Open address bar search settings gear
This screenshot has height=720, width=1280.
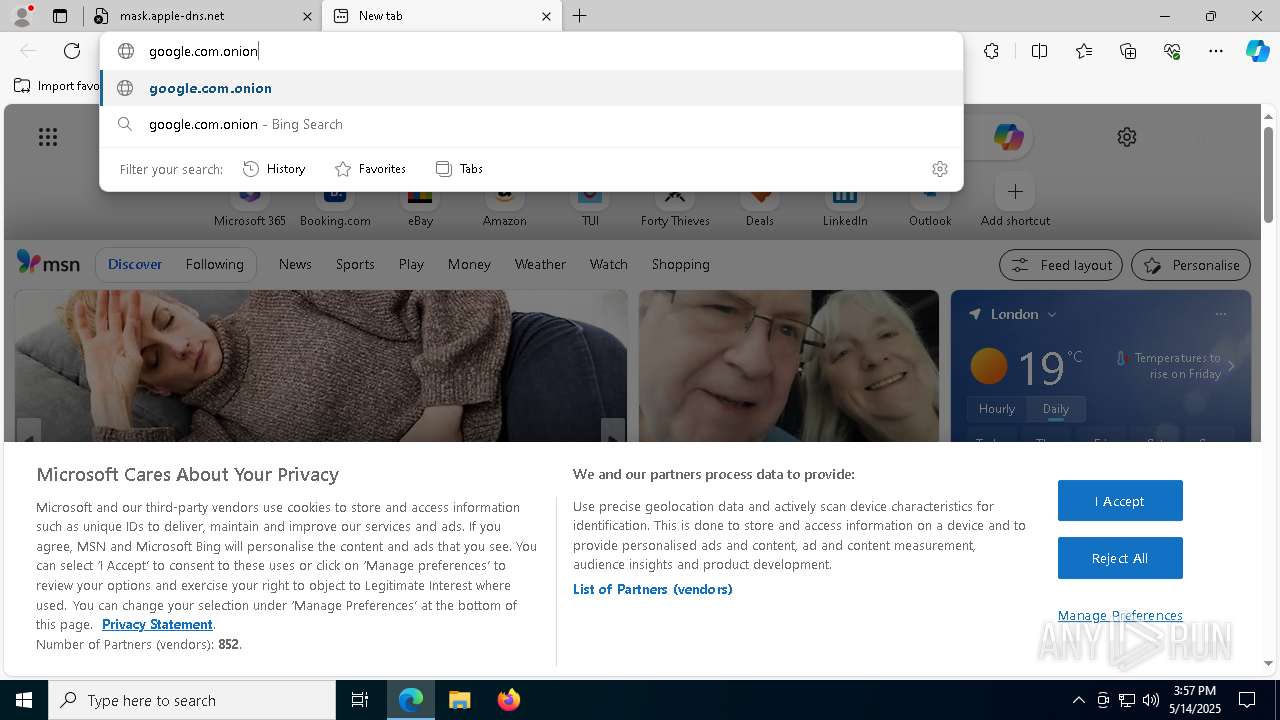[x=939, y=169]
